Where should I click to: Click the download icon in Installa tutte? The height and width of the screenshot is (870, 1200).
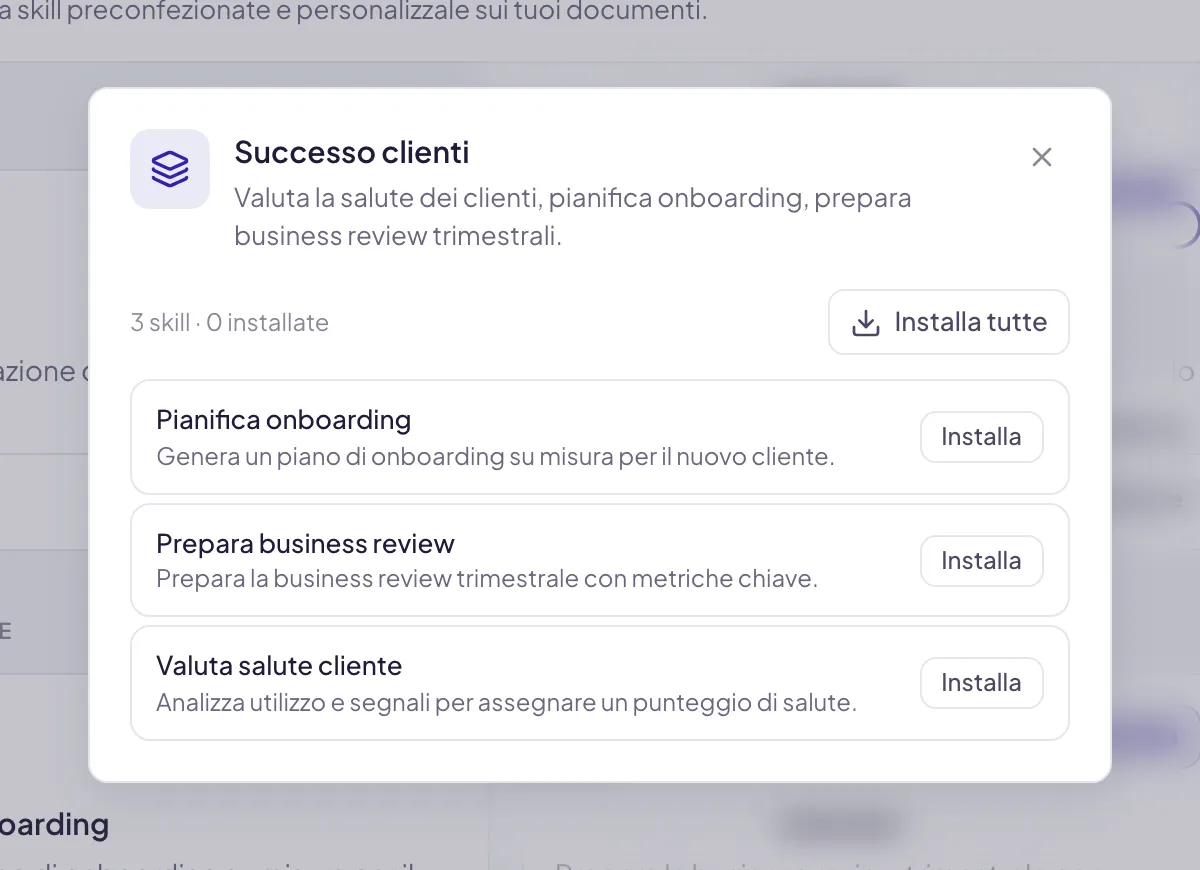865,323
